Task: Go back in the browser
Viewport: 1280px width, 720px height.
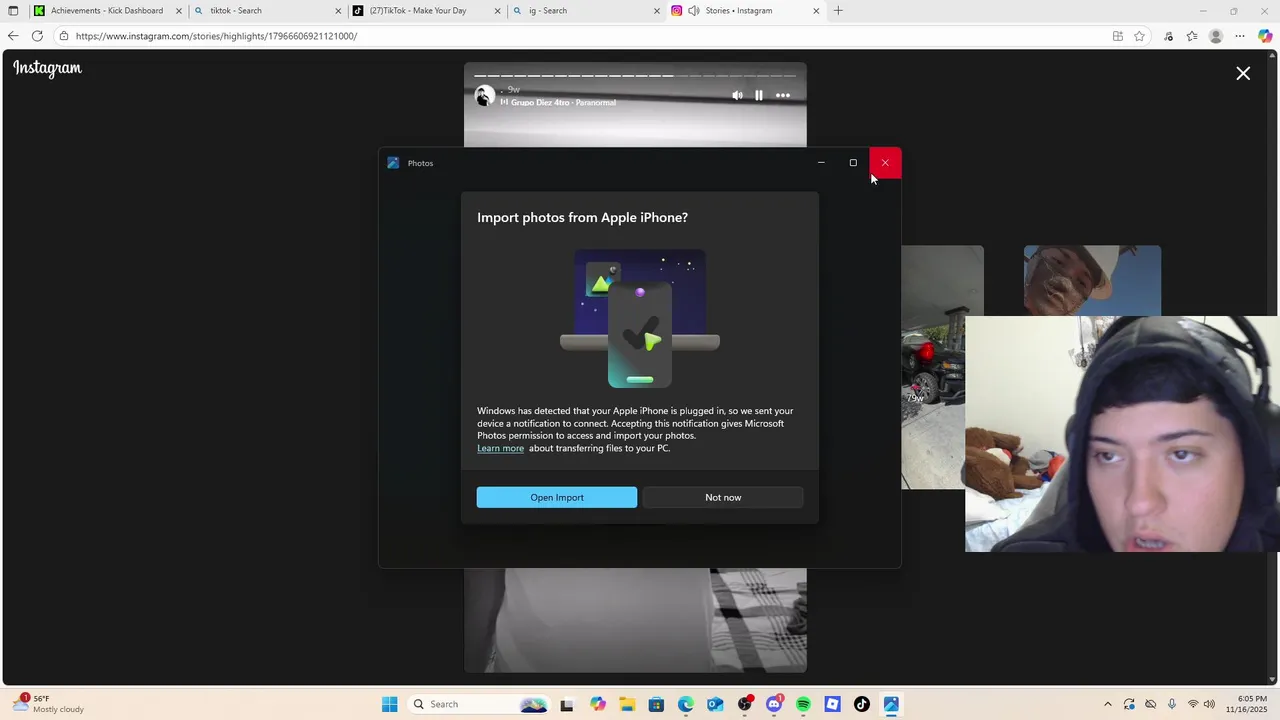Action: coord(13,36)
